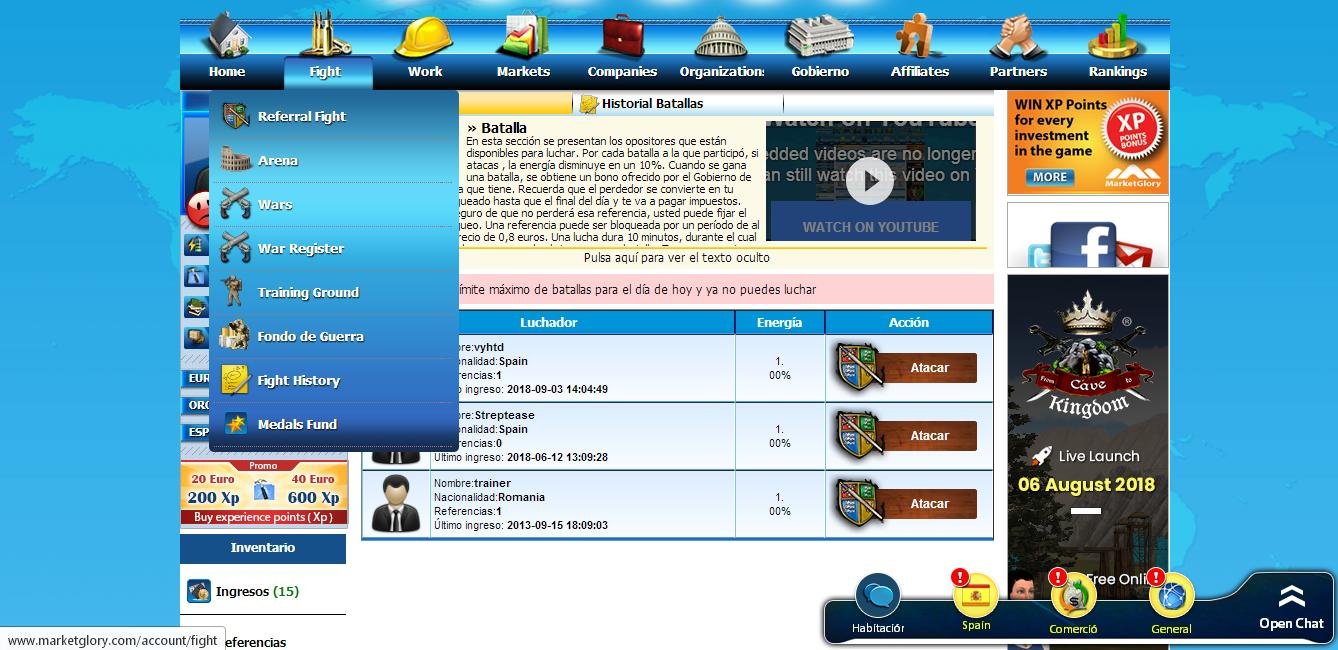Click trainer's avatar picture
Viewport: 1338px width, 650px height.
[396, 504]
